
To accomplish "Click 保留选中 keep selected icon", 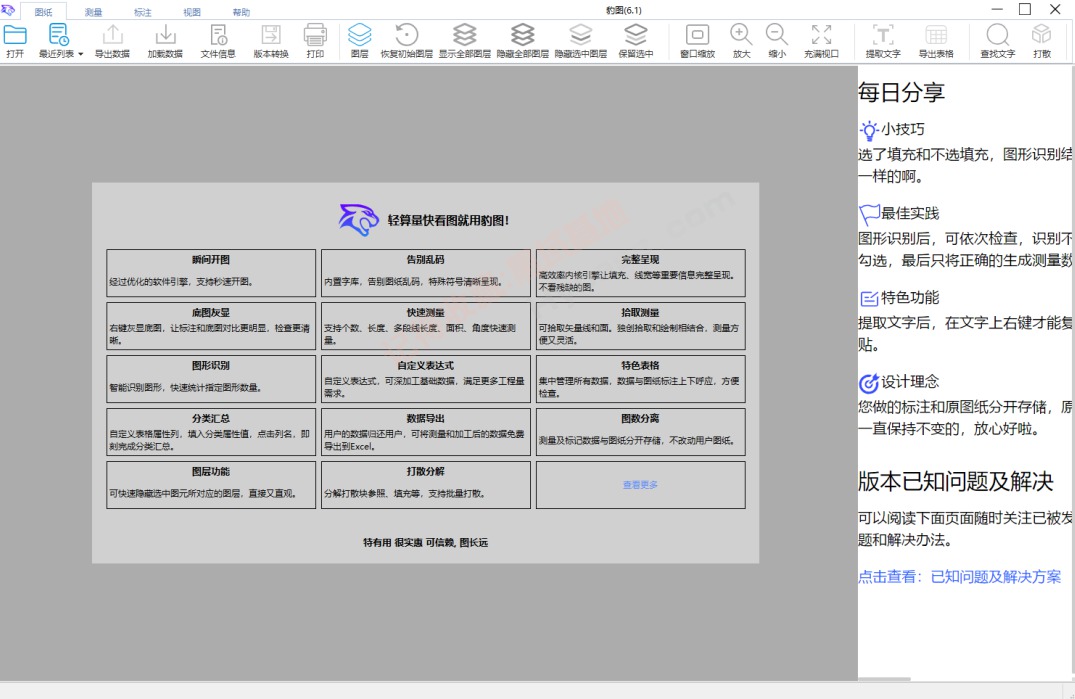I will point(636,34).
